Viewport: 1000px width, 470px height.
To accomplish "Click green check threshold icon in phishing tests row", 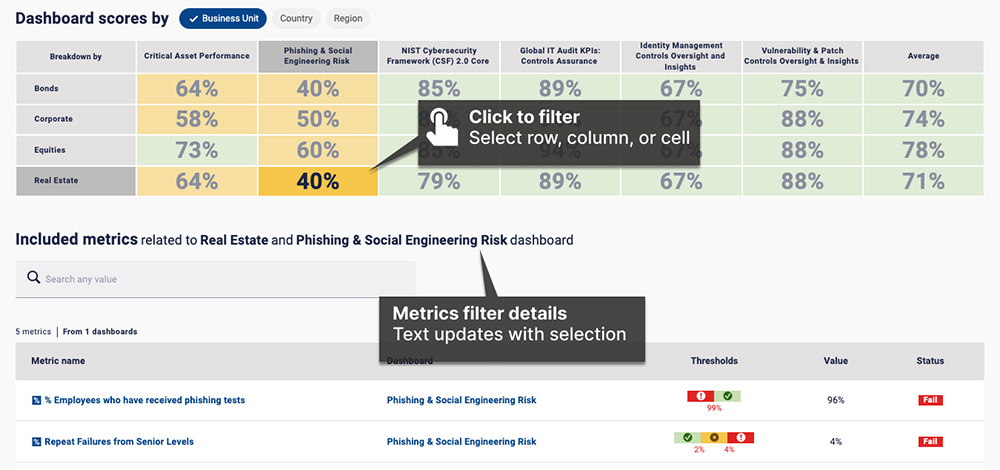I will tap(727, 396).
